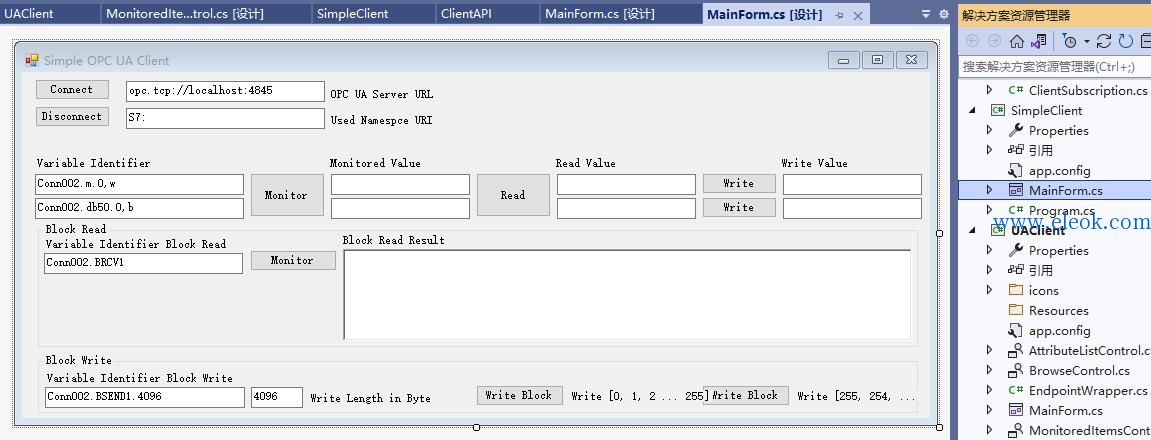
Task: Click the C# icon of EndpointWrapper.cs
Action: pyautogui.click(x=1016, y=390)
